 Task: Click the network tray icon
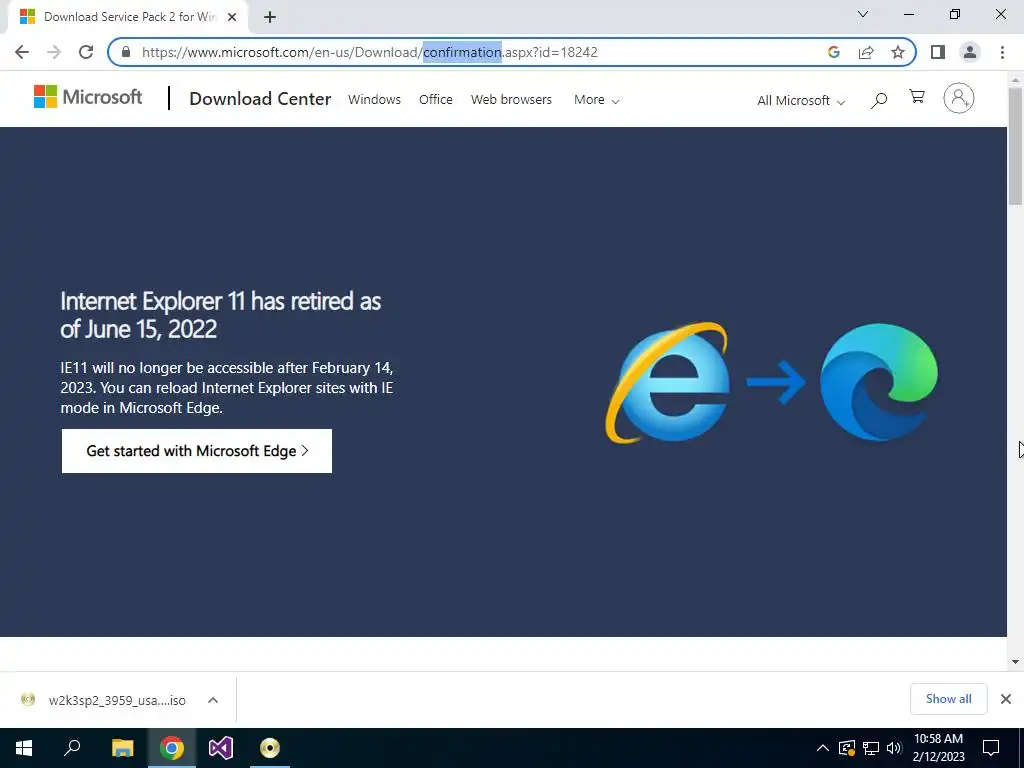tap(871, 748)
